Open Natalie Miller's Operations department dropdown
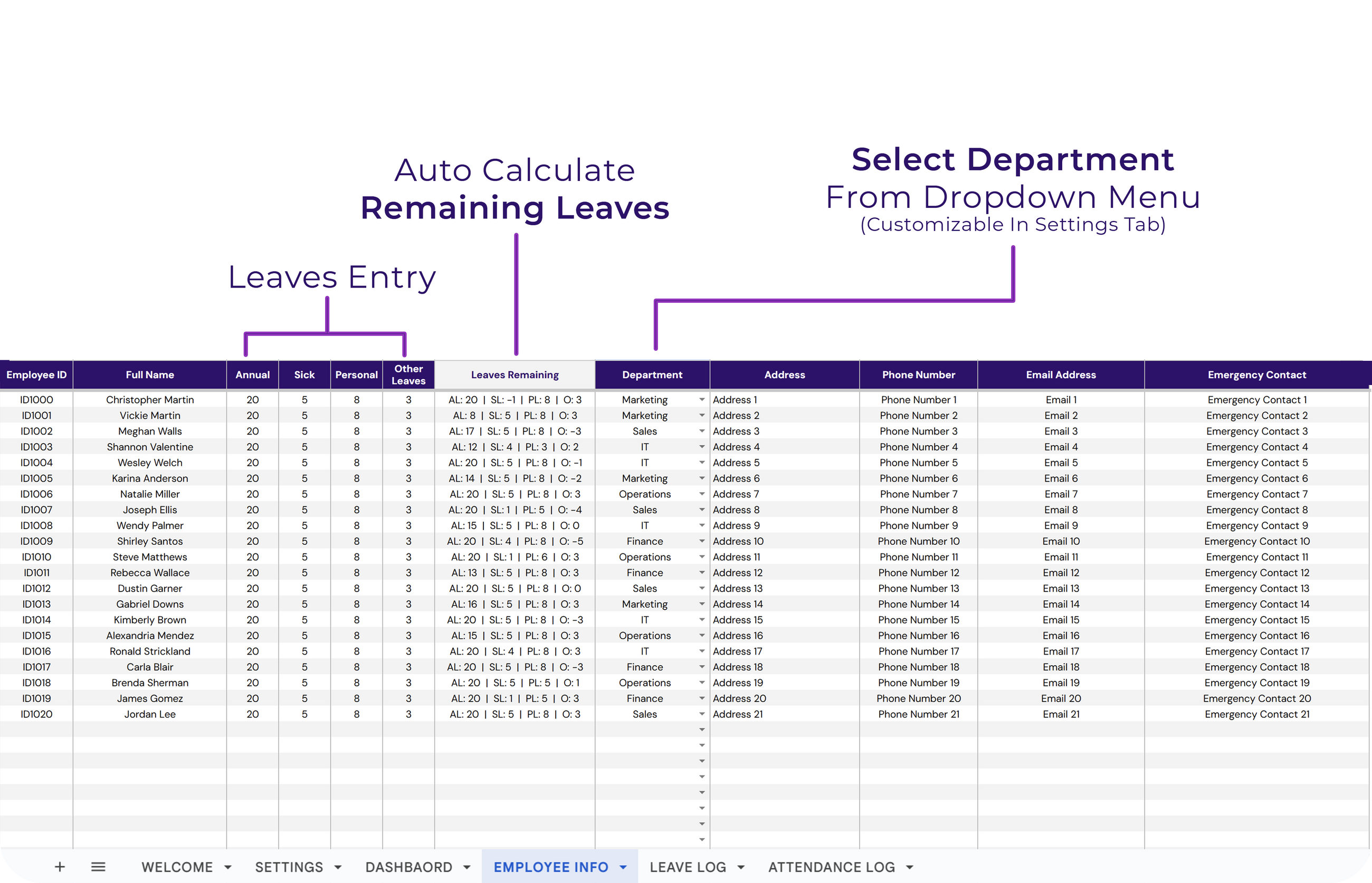This screenshot has width=1372, height=883. [701, 494]
